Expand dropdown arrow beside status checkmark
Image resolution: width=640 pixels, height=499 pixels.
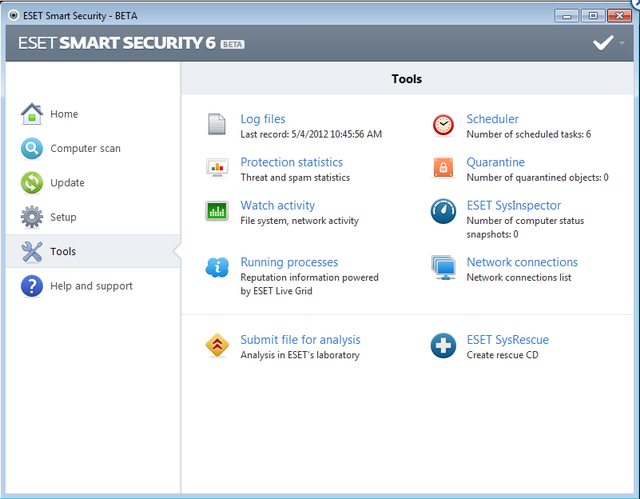pyautogui.click(x=622, y=43)
